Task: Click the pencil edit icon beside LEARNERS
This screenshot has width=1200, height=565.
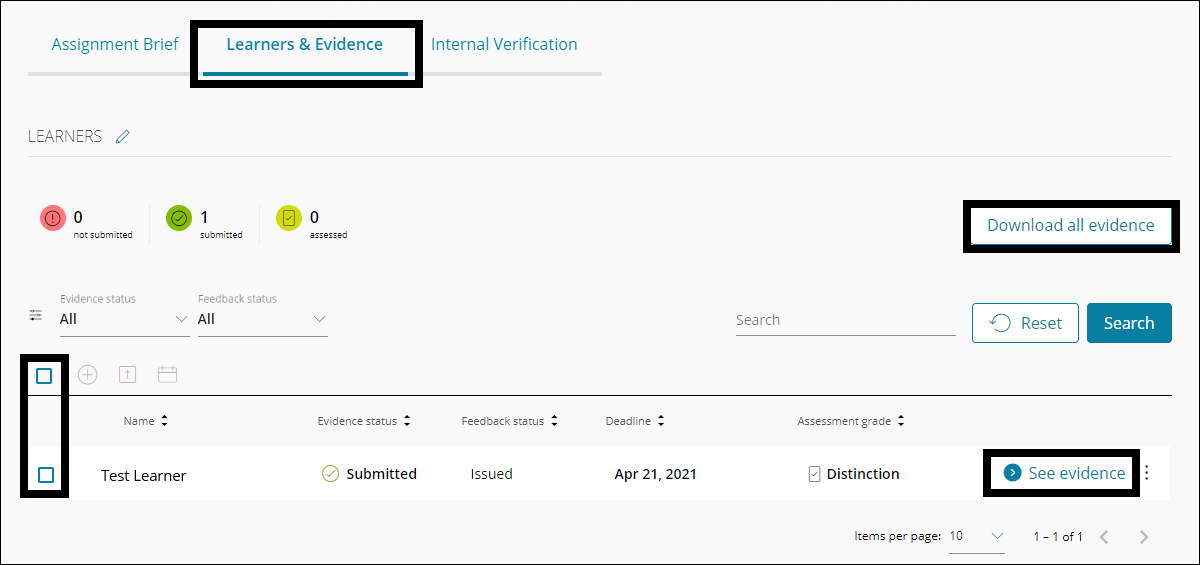Action: pos(123,137)
